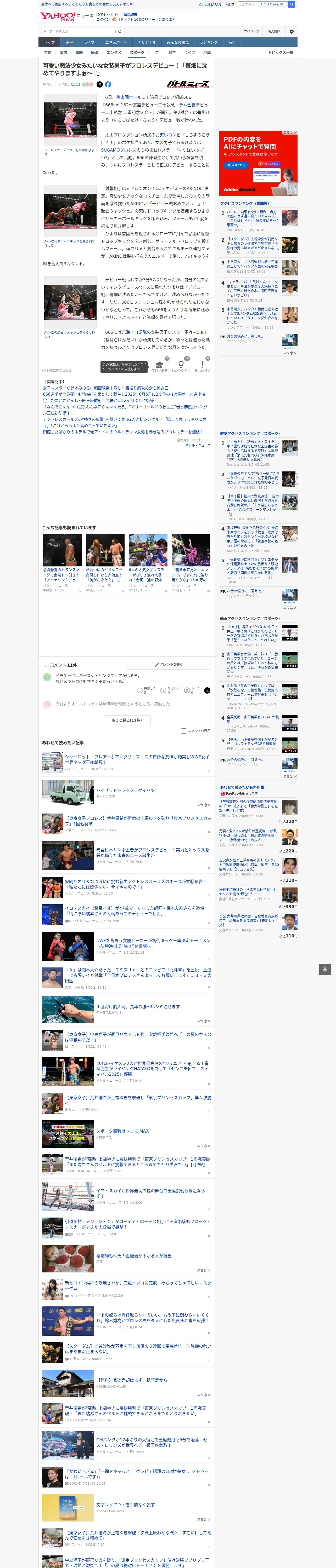
Task: Open トピックス一覧 link
Action: [281, 52]
